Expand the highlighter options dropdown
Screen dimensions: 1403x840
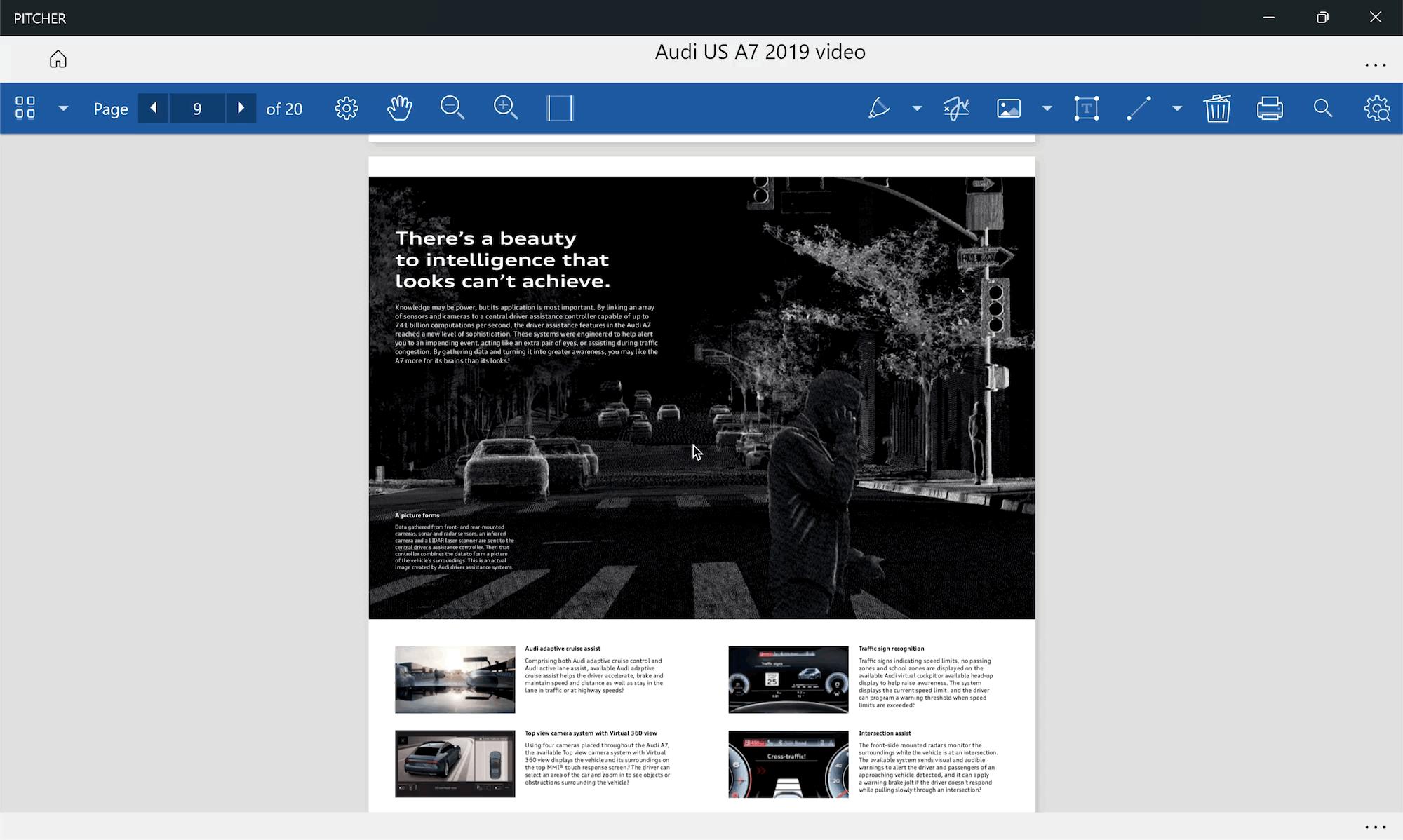tap(917, 108)
